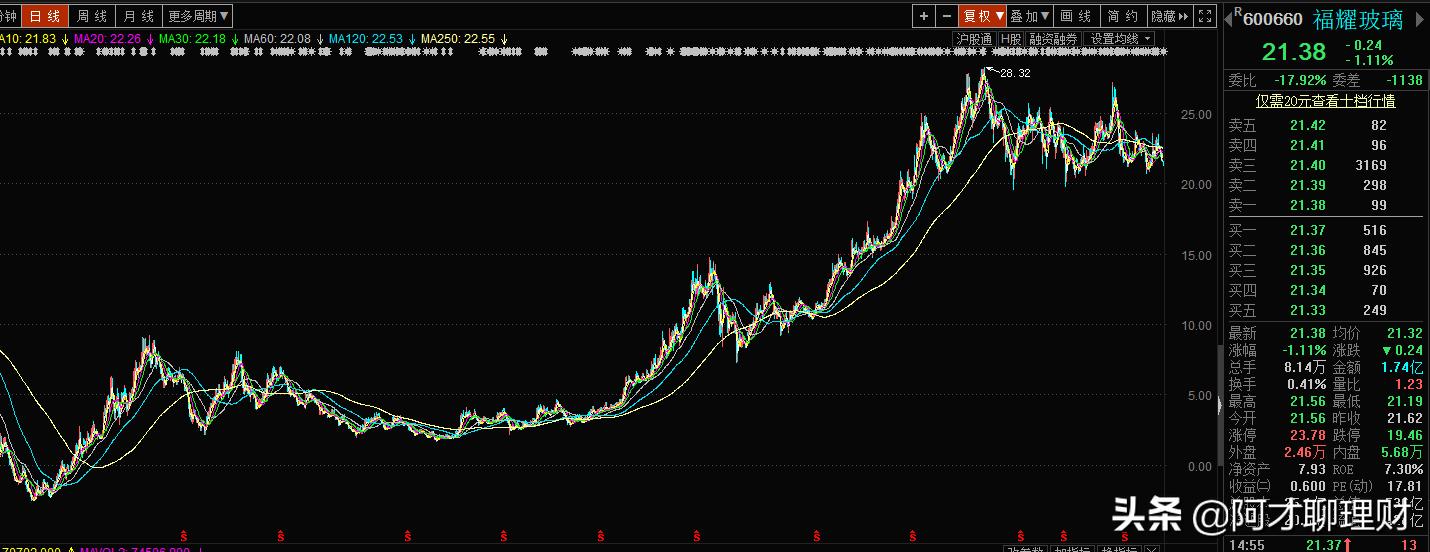
Task: Click 跌停 limit-down price 19.46
Action: 1404,435
